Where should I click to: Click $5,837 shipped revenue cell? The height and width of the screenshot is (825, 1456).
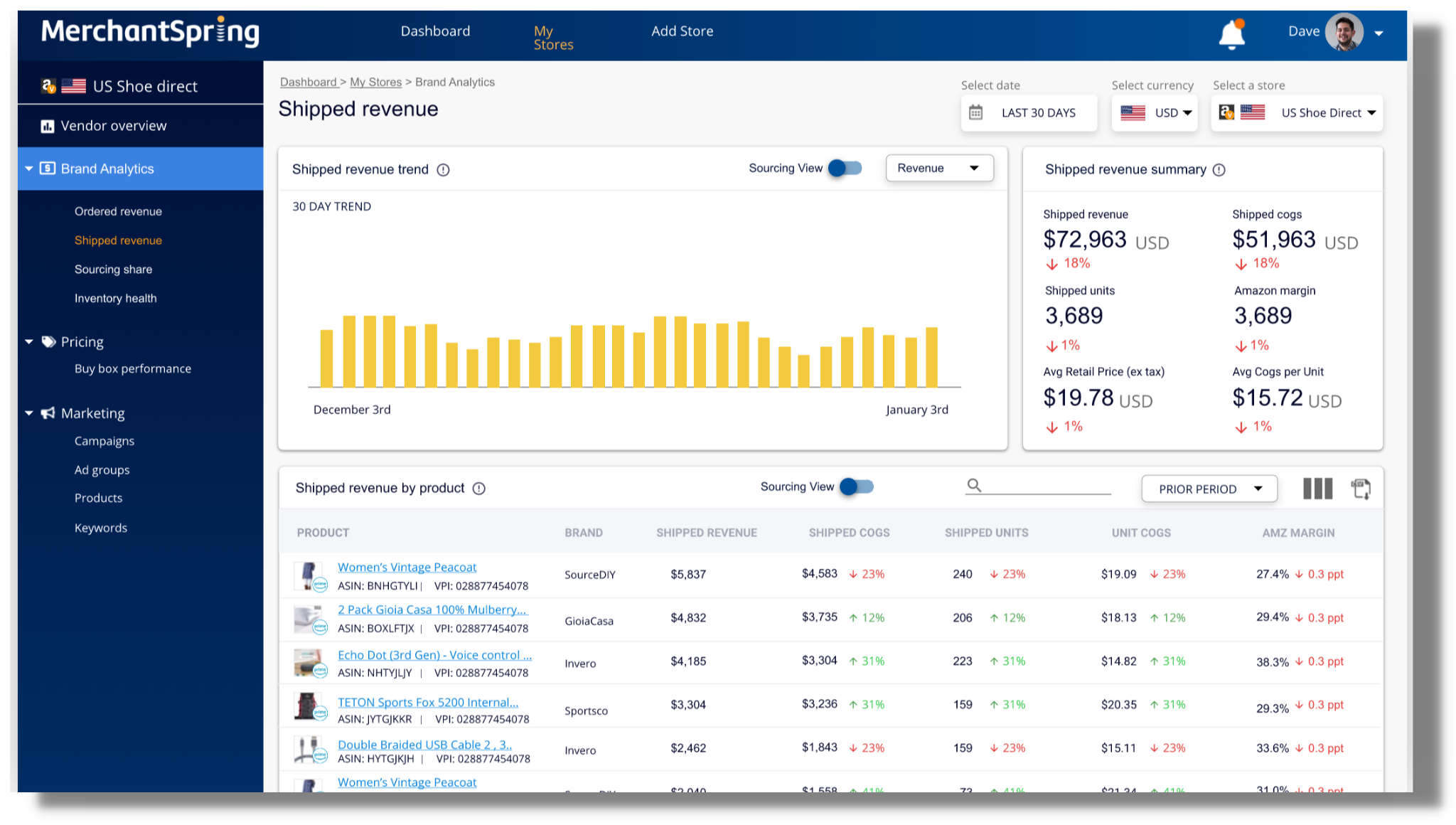688,574
